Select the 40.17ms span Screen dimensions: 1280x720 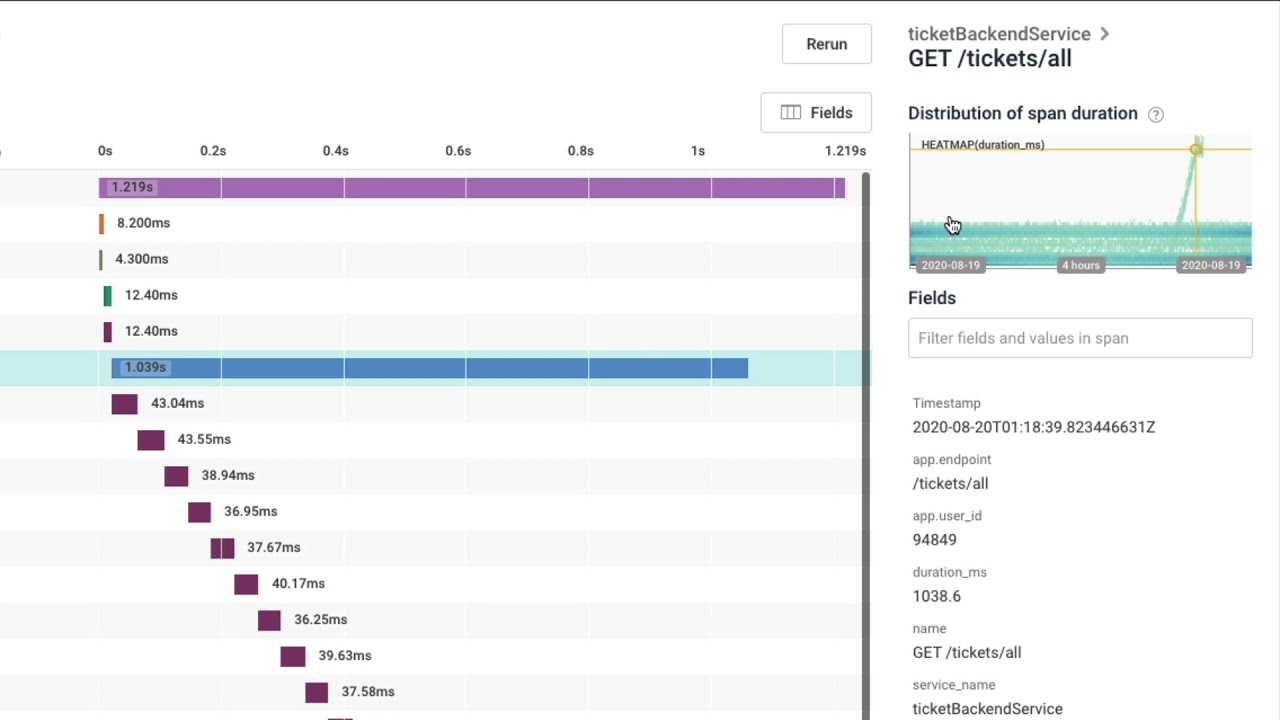point(246,583)
